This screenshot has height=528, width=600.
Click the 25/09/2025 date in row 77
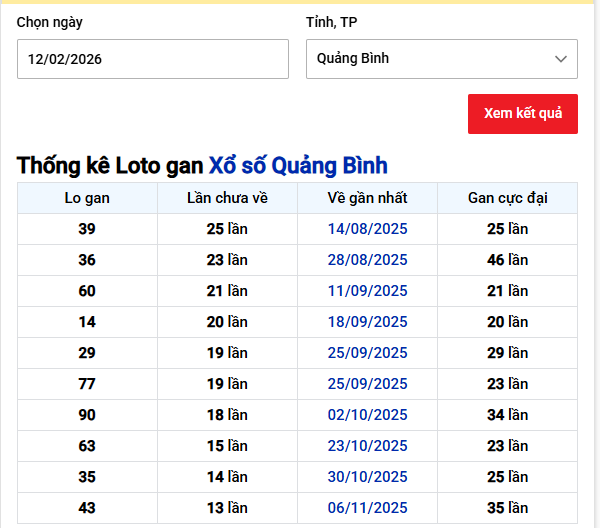pos(367,384)
